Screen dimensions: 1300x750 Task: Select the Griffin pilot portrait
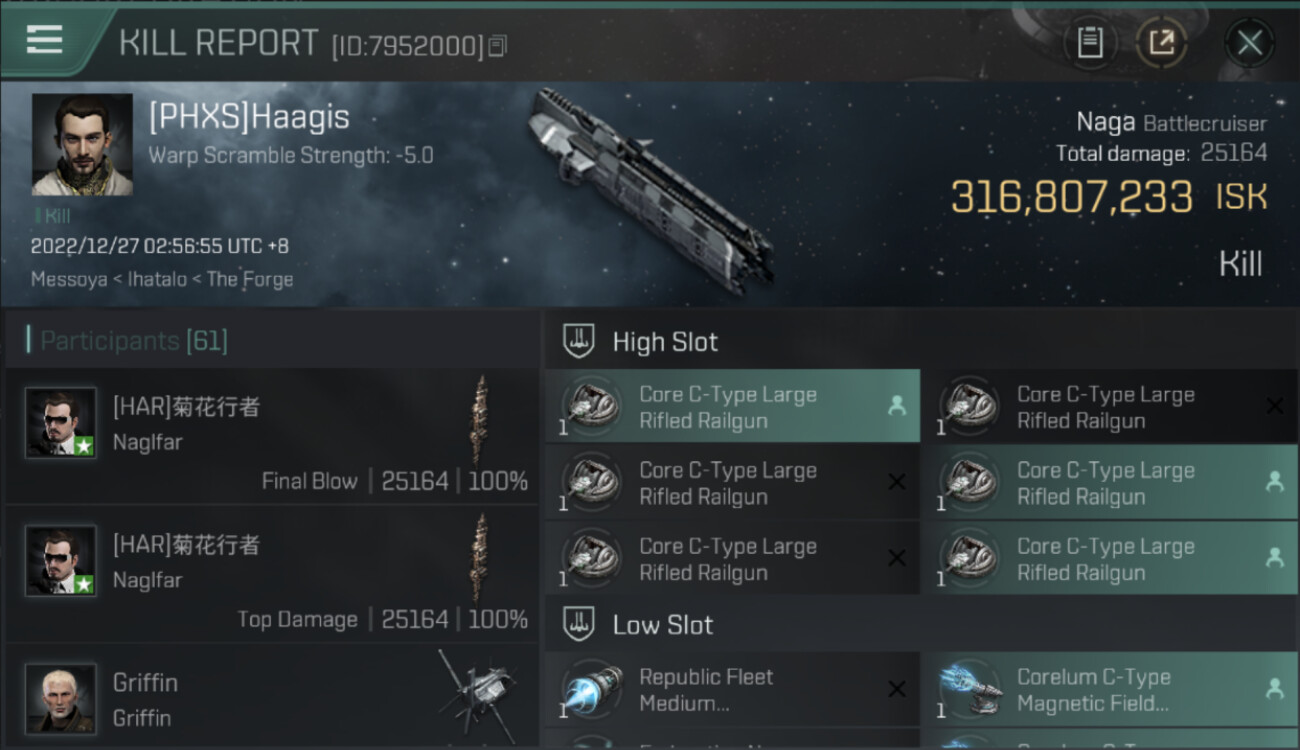(61, 698)
